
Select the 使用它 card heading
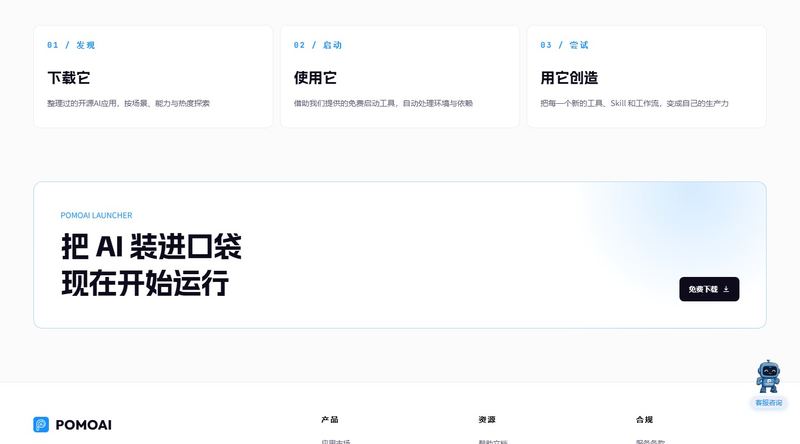click(x=315, y=78)
